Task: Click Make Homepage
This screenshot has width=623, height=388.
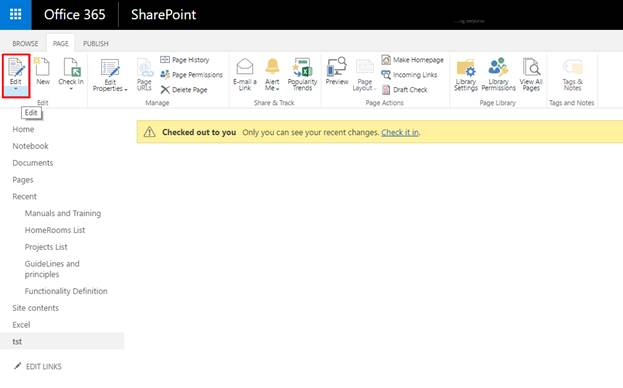Action: [x=412, y=60]
